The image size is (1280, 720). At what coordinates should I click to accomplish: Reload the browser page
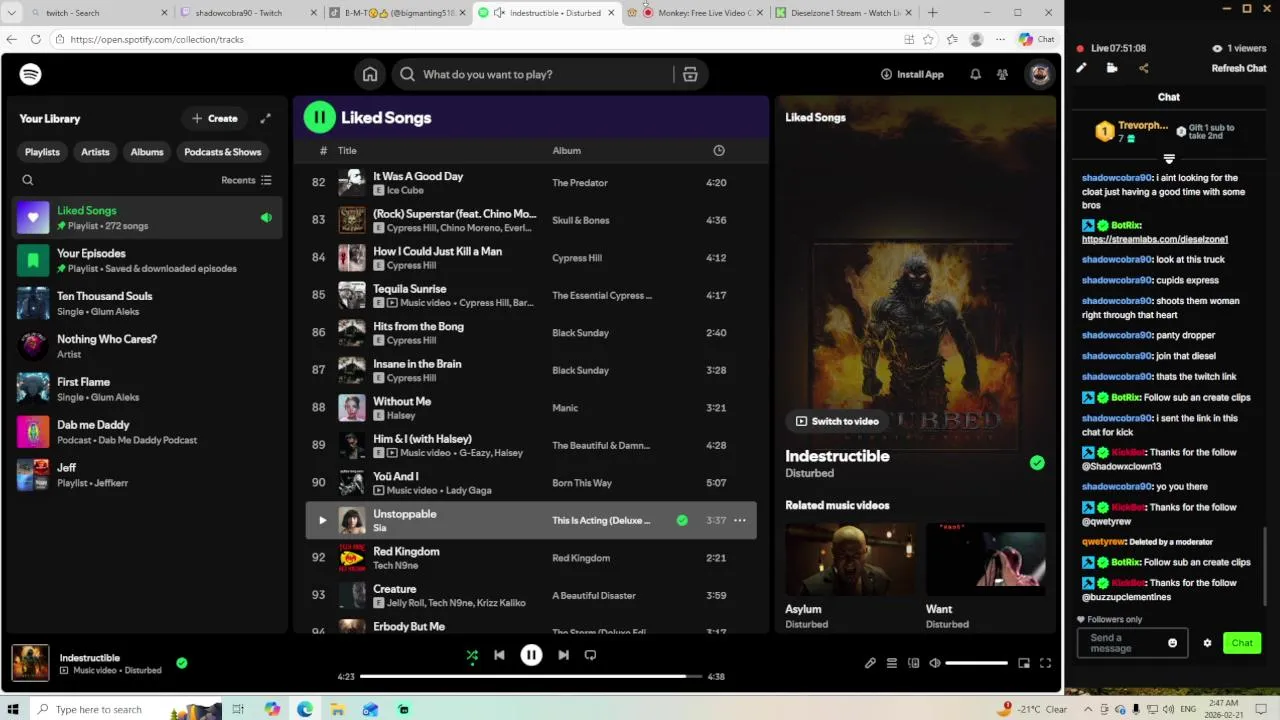(x=36, y=39)
